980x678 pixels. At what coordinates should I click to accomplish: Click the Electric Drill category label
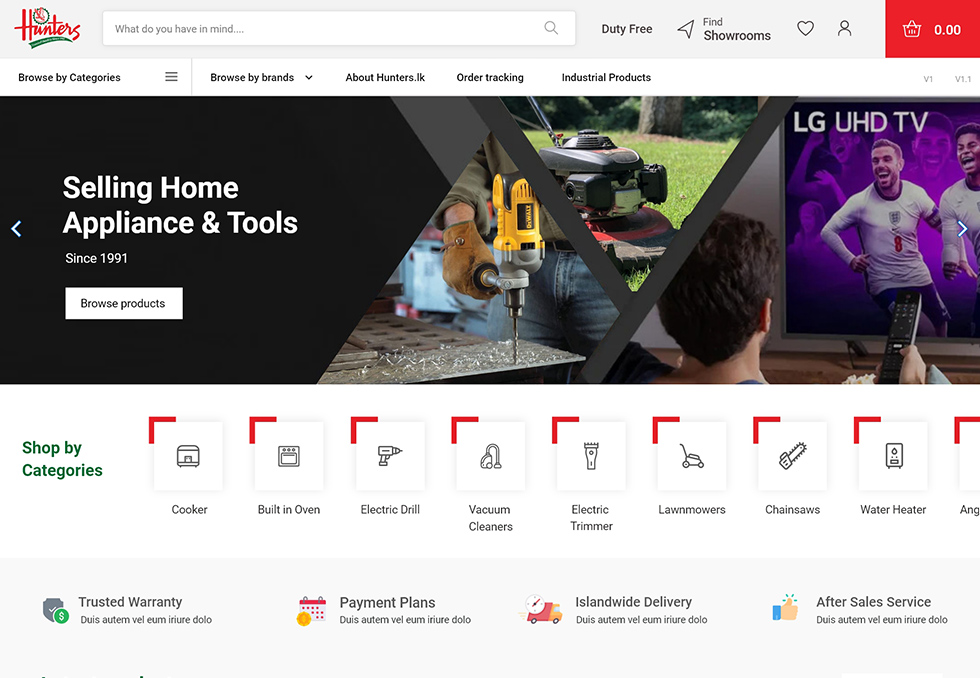point(390,509)
